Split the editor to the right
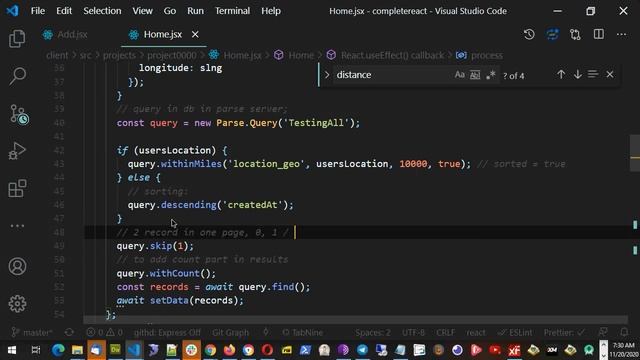640x360 pixels. [598, 34]
